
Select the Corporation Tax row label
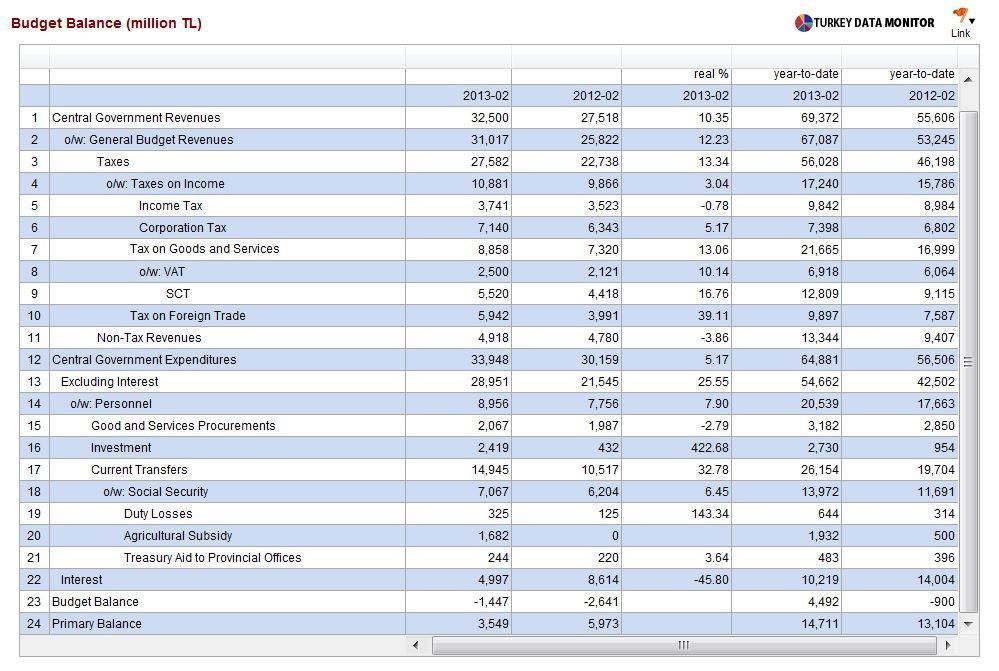click(182, 228)
